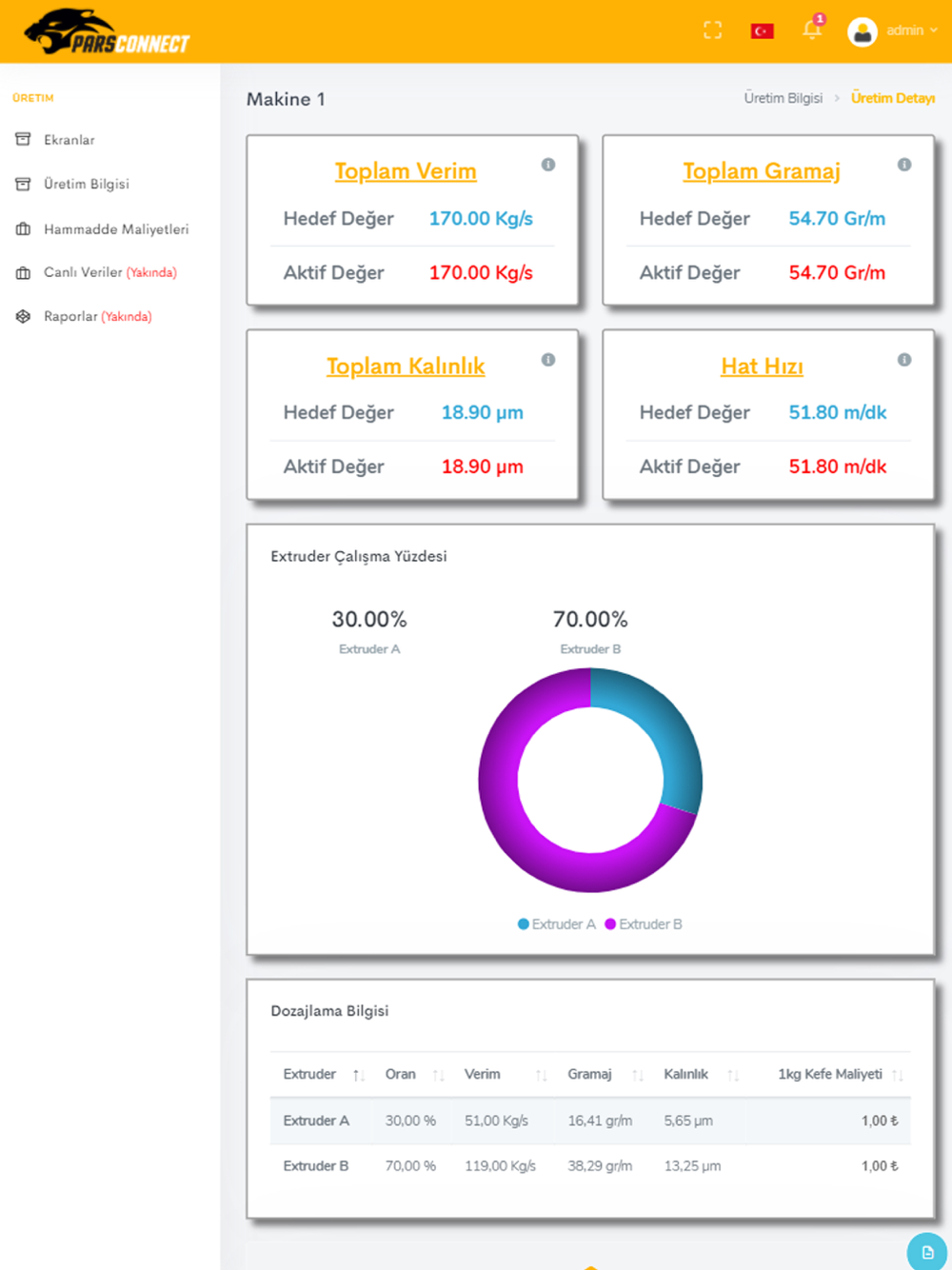Open the admin user dropdown
Screen dimensions: 952x1270
coord(892,30)
